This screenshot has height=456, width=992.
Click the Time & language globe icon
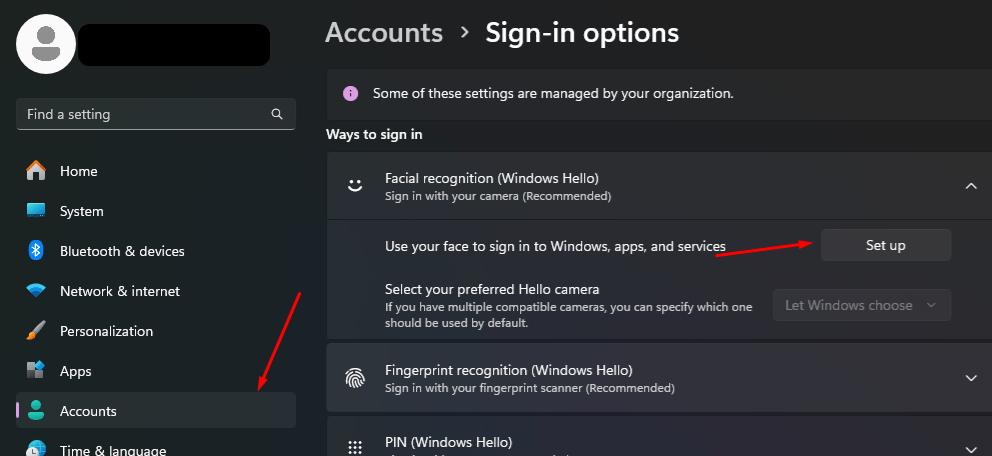(x=36, y=449)
